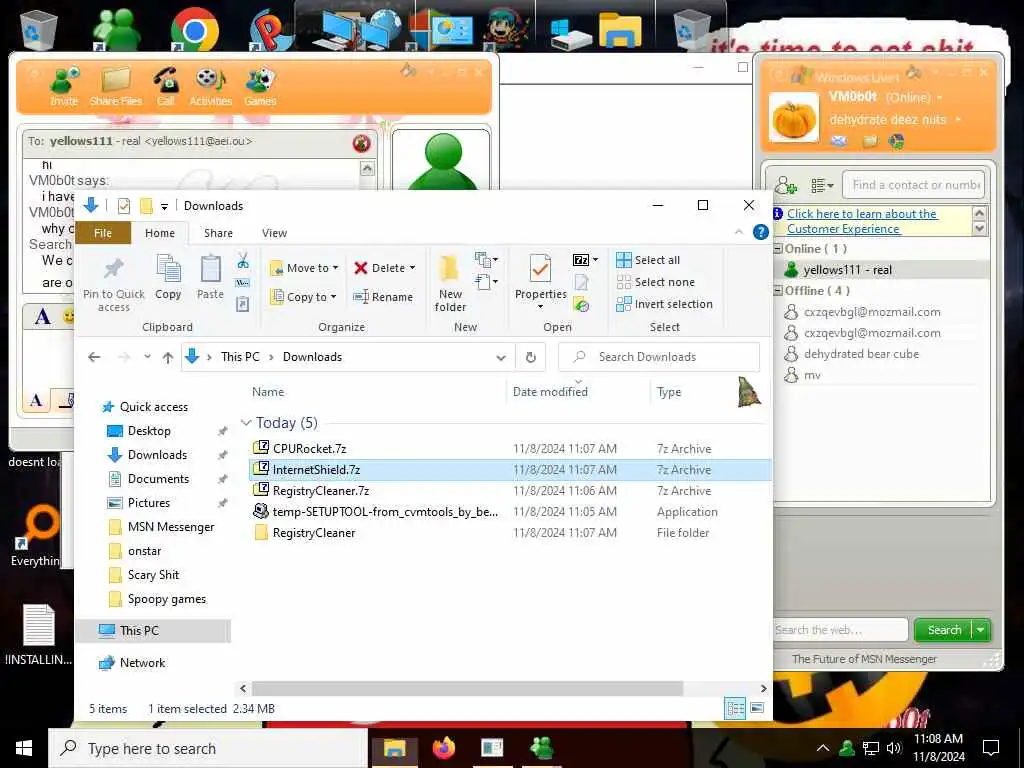Start a Call from the chat toolbar
Screen dimensions: 1024x768
point(165,86)
